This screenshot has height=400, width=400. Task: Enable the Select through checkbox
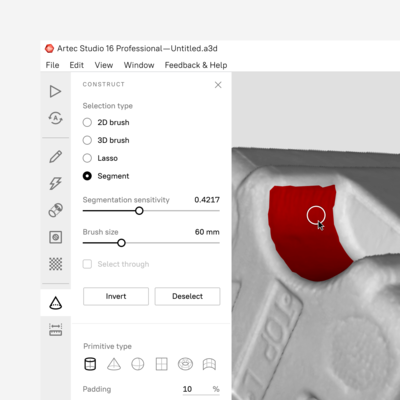click(87, 264)
